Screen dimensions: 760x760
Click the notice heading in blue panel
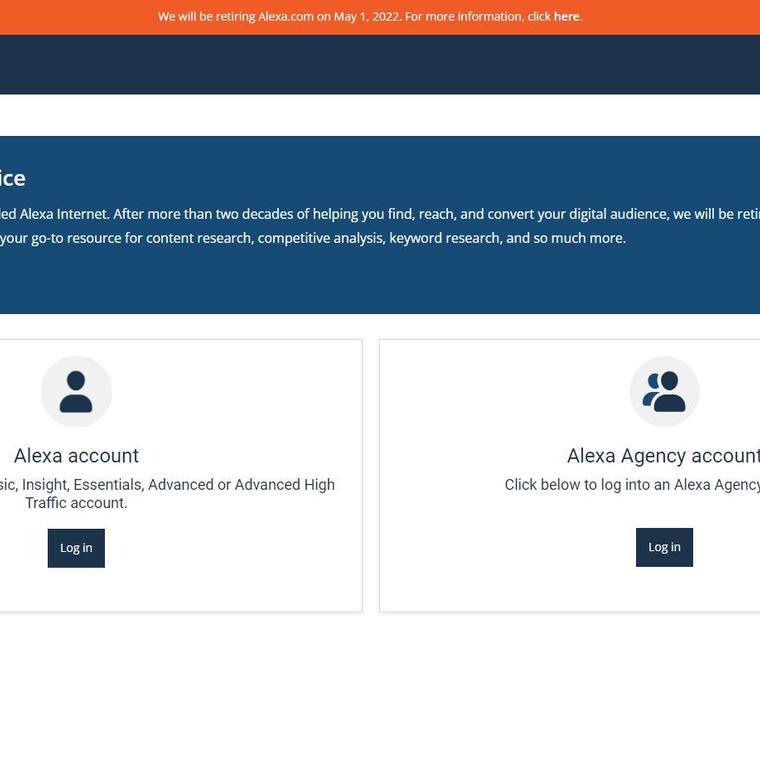point(12,178)
